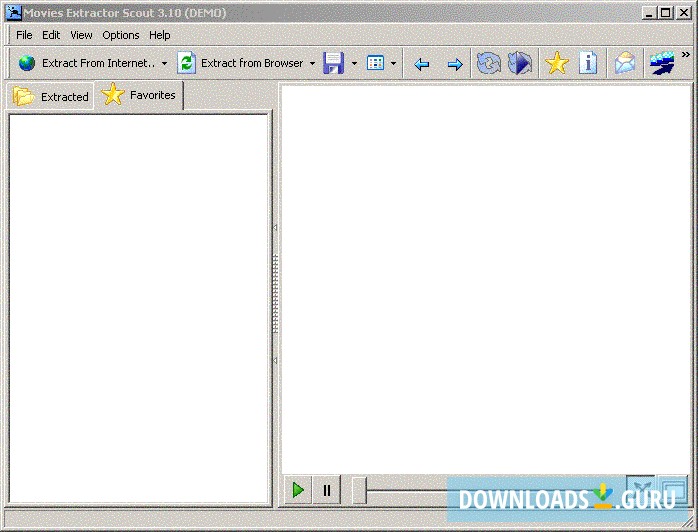
Task: Open the Edit menu
Action: pyautogui.click(x=51, y=35)
